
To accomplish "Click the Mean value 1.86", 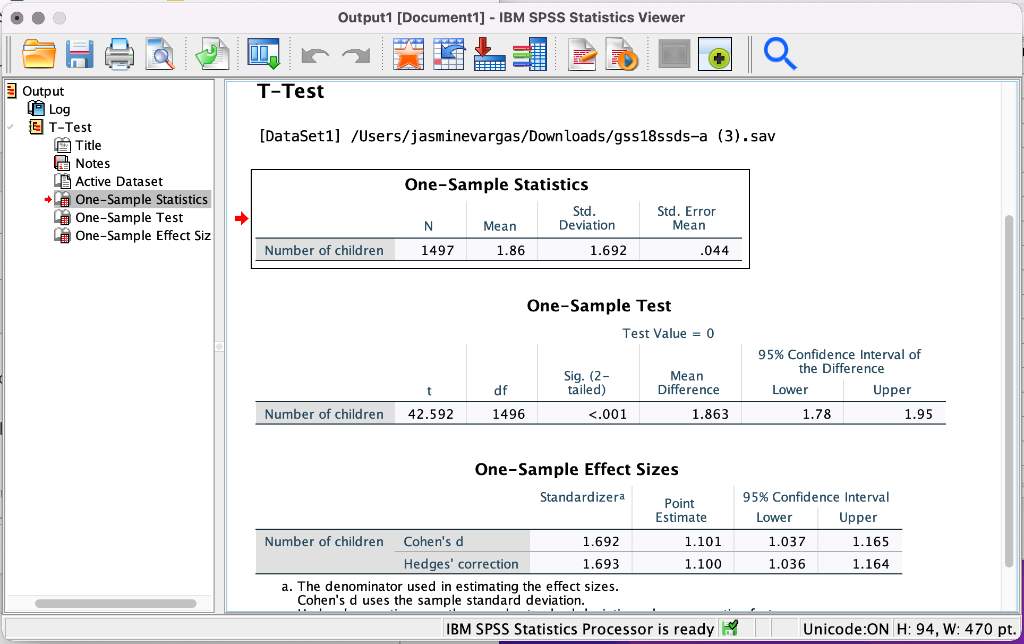I will (511, 250).
